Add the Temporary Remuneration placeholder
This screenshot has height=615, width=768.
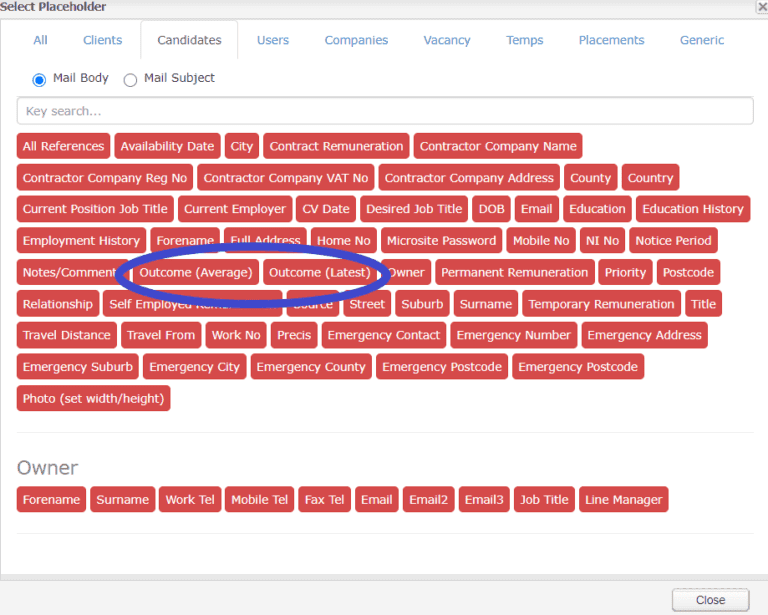pos(601,304)
